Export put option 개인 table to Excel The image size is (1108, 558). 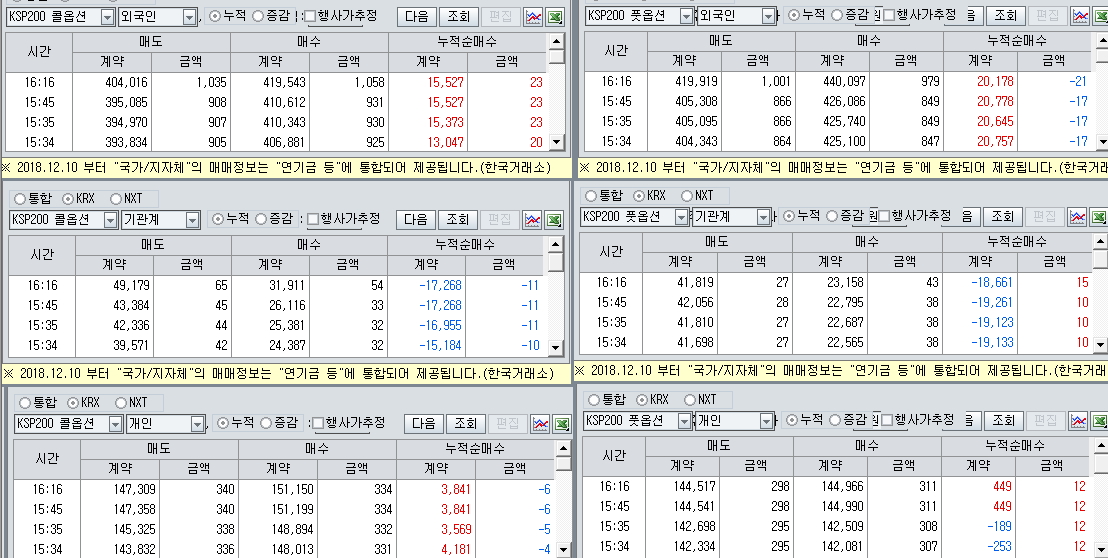coord(1100,421)
